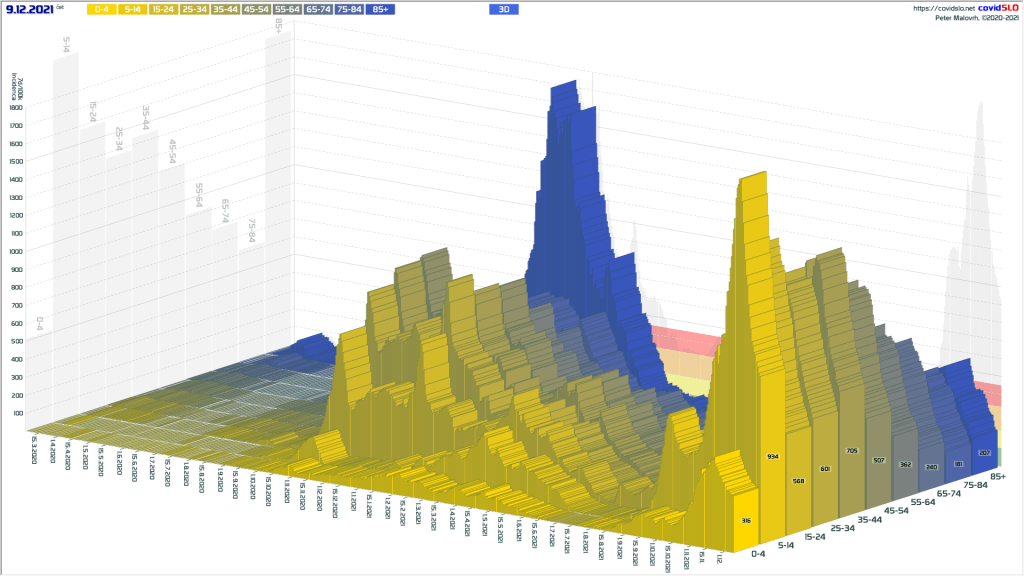1024x576 pixels.
Task: Hide the 25-34 age group series
Action: (195, 9)
